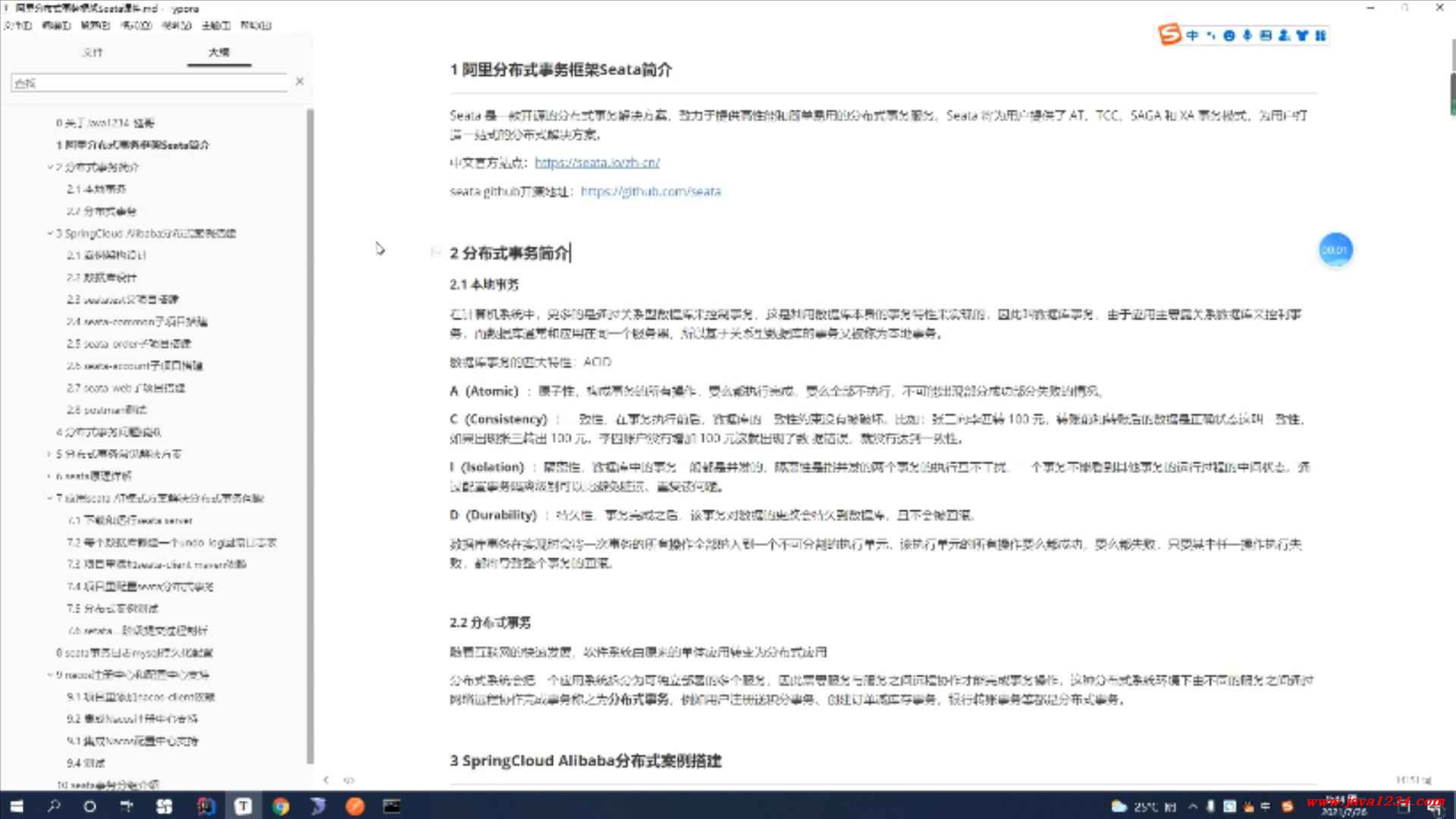This screenshot has height=819, width=1456.
Task: Jump to outline item 2.2 分布式事务
Action: coord(102,211)
